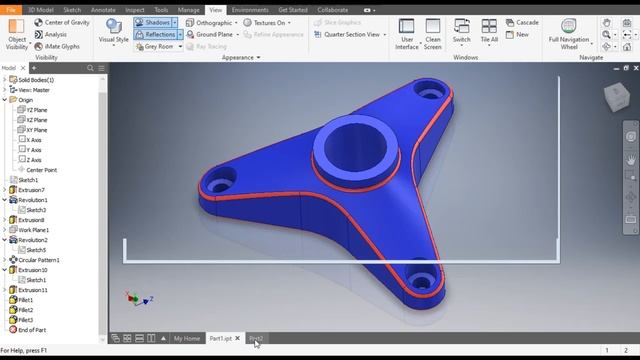Image resolution: width=640 pixels, height=360 pixels.
Task: Switch to the Part2 document tab
Action: (256, 338)
